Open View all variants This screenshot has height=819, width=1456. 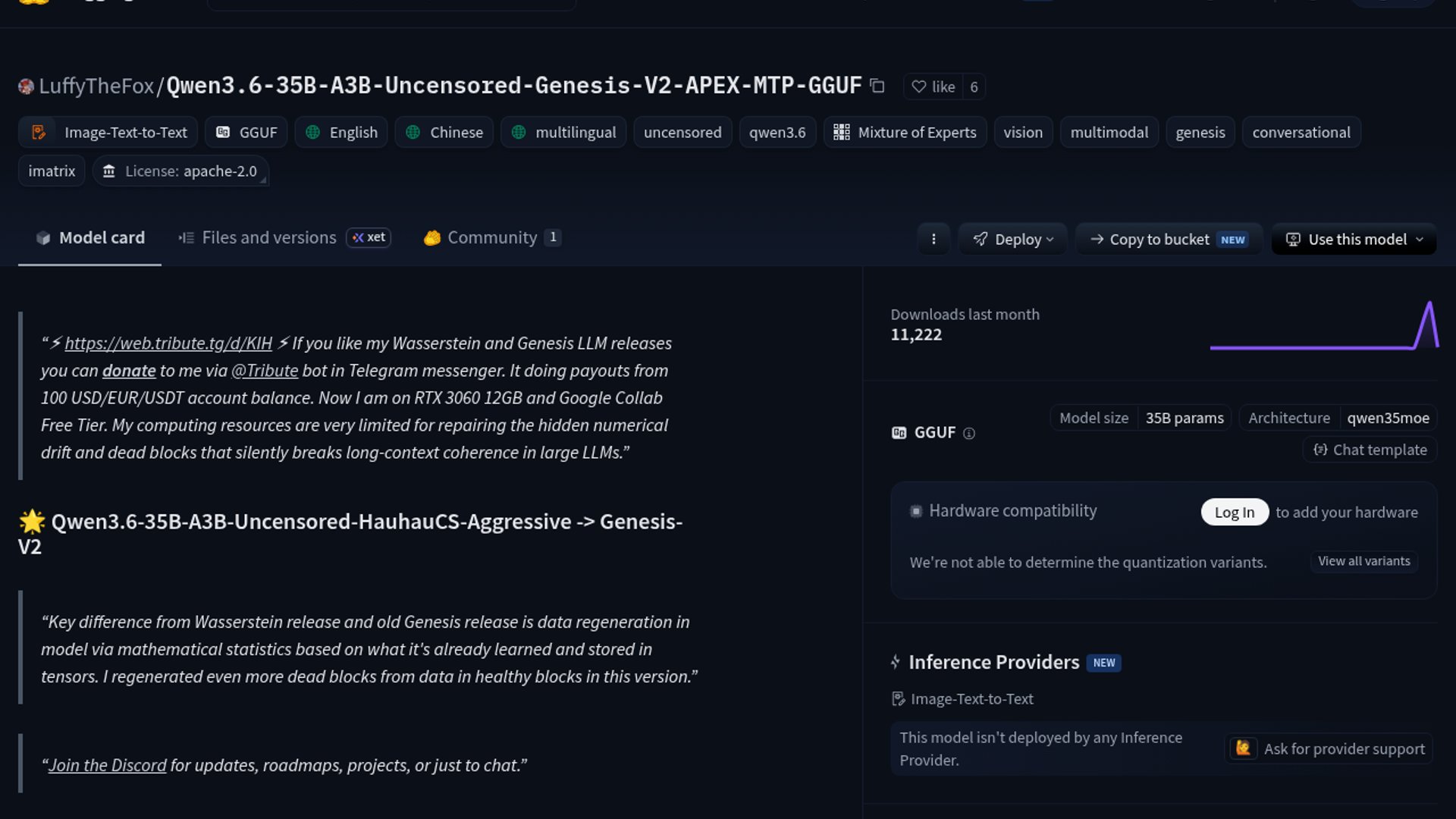pos(1364,561)
